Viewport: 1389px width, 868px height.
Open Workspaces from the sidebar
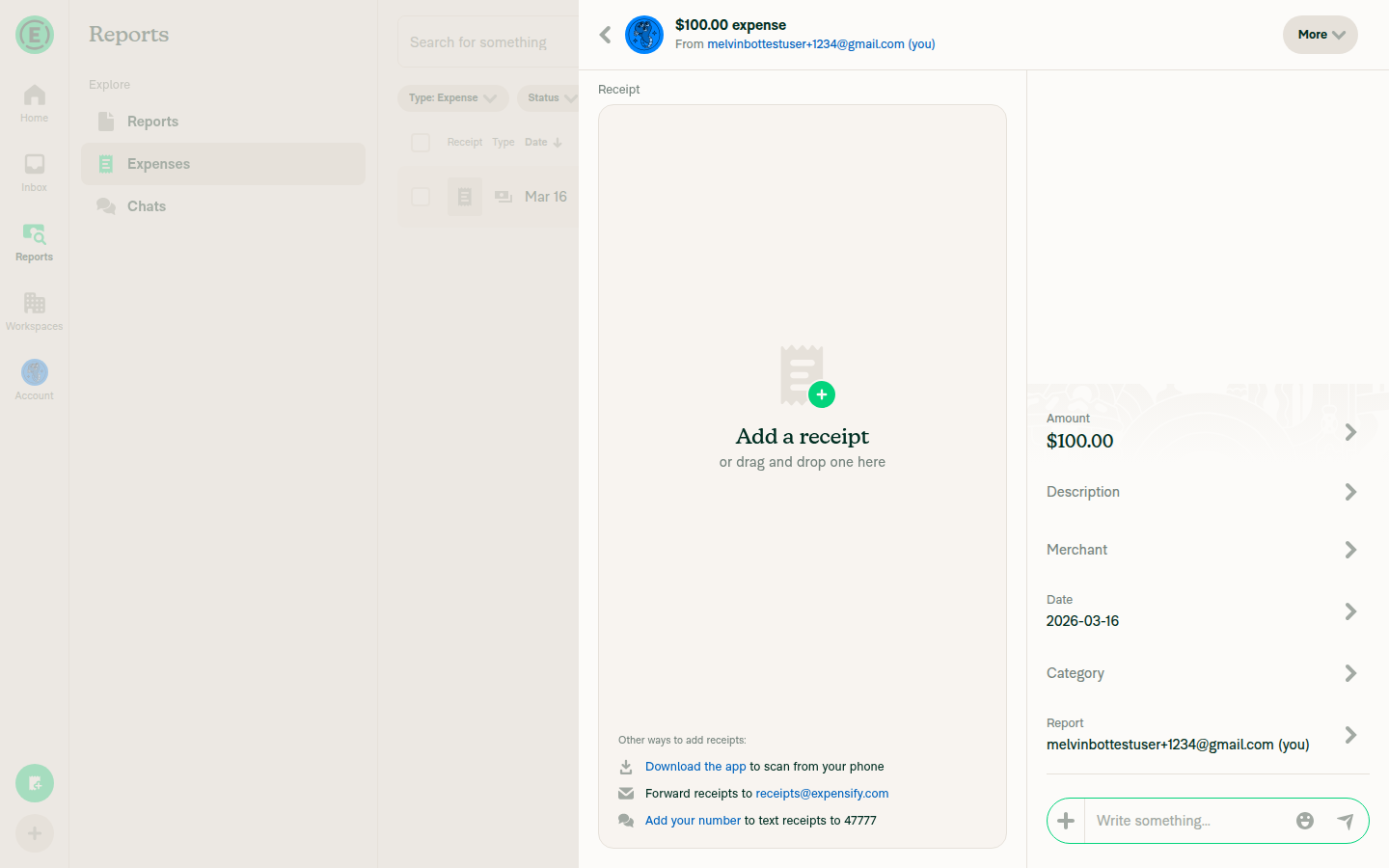[34, 311]
